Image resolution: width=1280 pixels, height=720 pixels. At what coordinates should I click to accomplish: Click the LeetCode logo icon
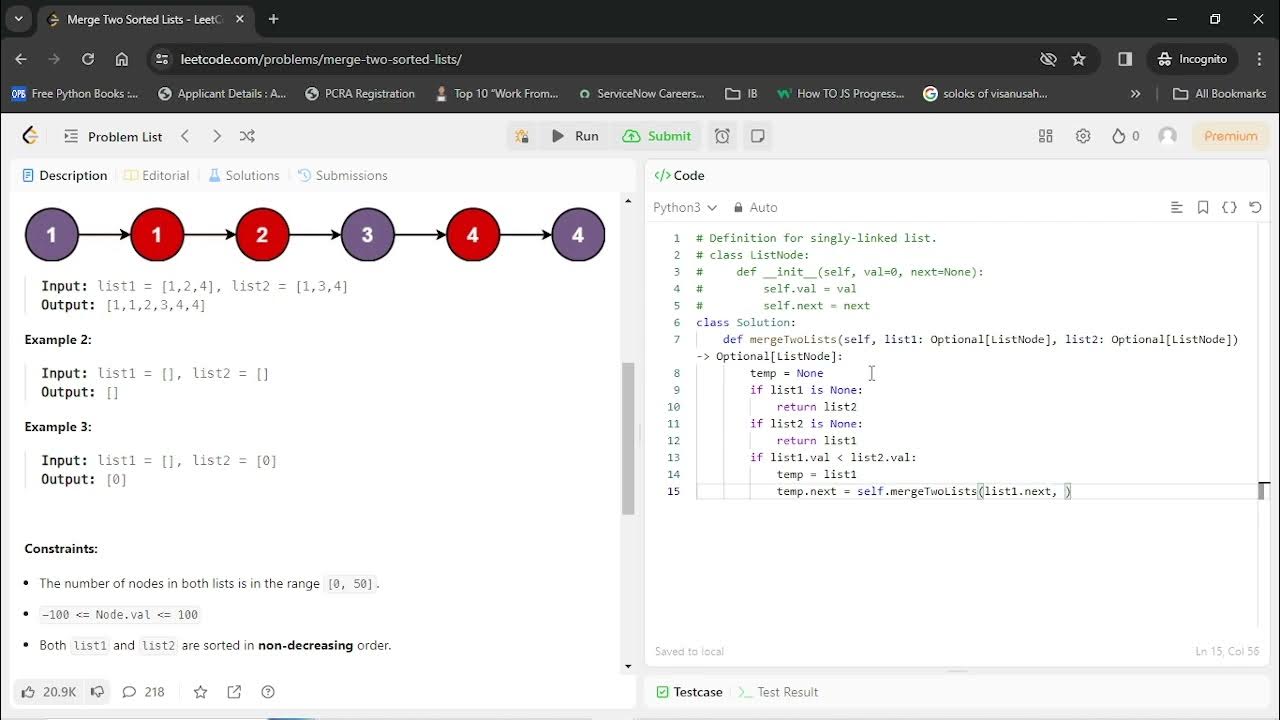pyautogui.click(x=30, y=136)
